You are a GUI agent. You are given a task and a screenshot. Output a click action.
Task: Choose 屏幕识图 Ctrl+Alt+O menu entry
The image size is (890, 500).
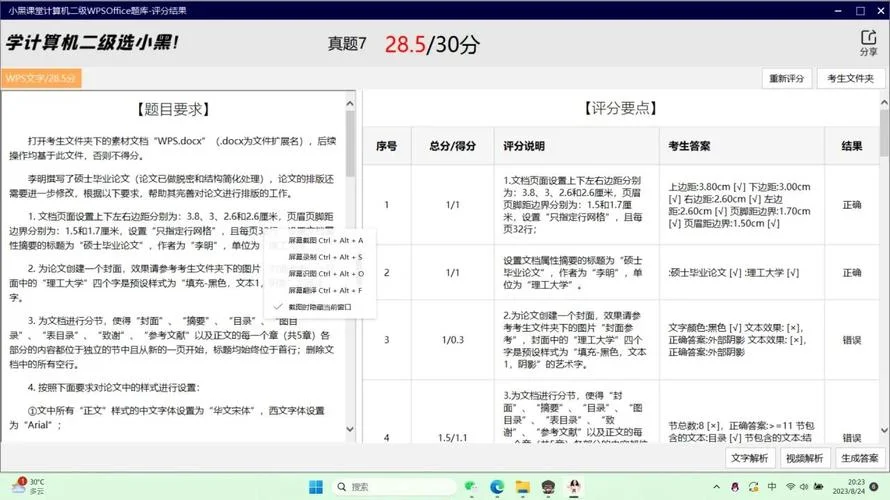pyautogui.click(x=325, y=274)
